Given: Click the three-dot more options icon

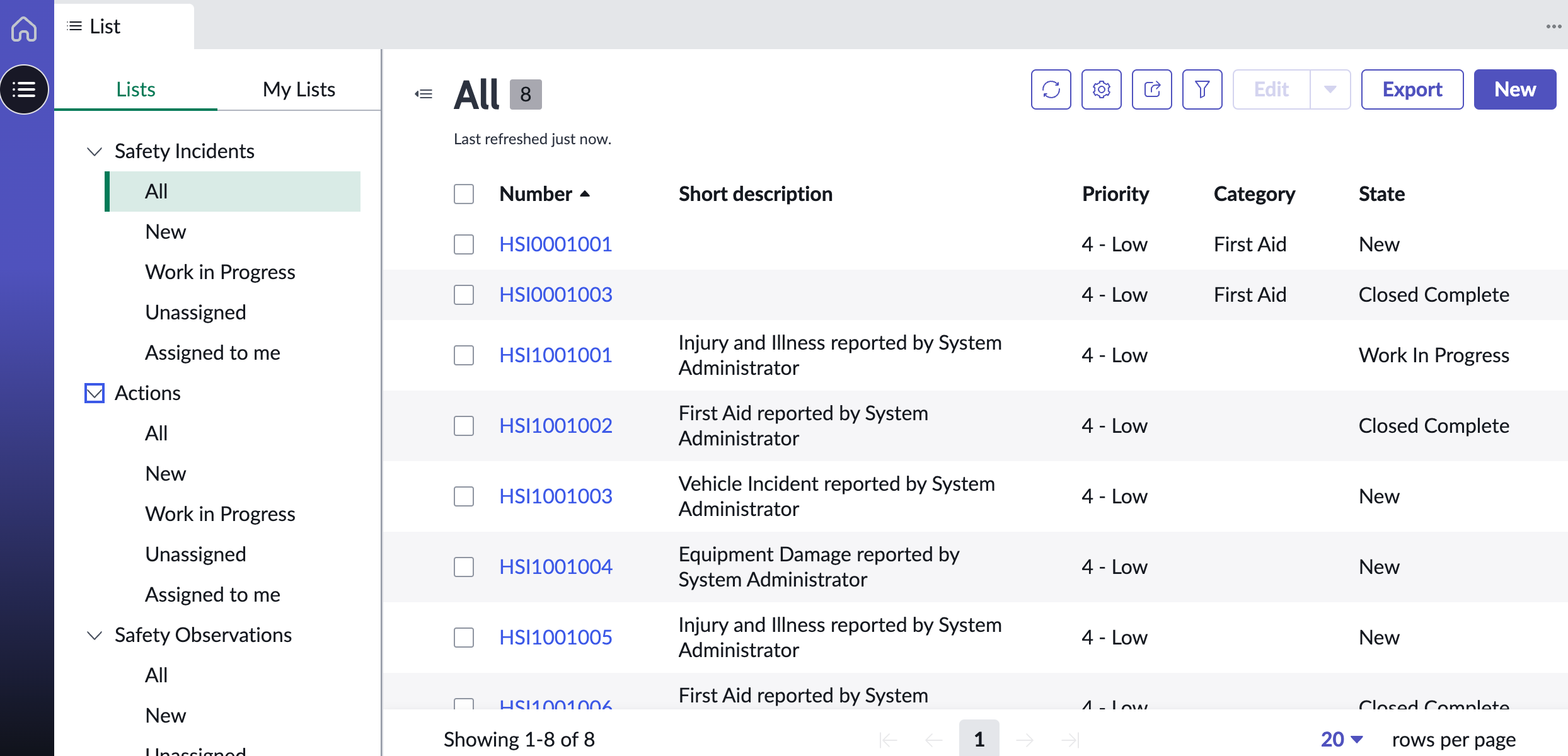Looking at the screenshot, I should click(x=1554, y=26).
